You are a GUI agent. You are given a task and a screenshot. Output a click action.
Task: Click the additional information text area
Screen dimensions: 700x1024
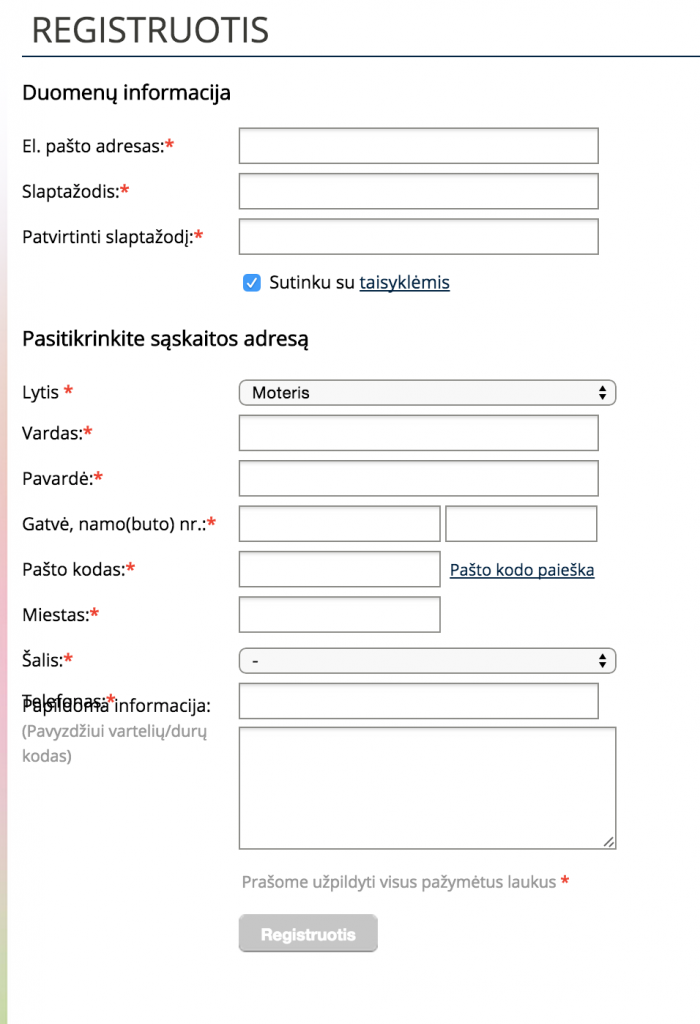[x=427, y=788]
